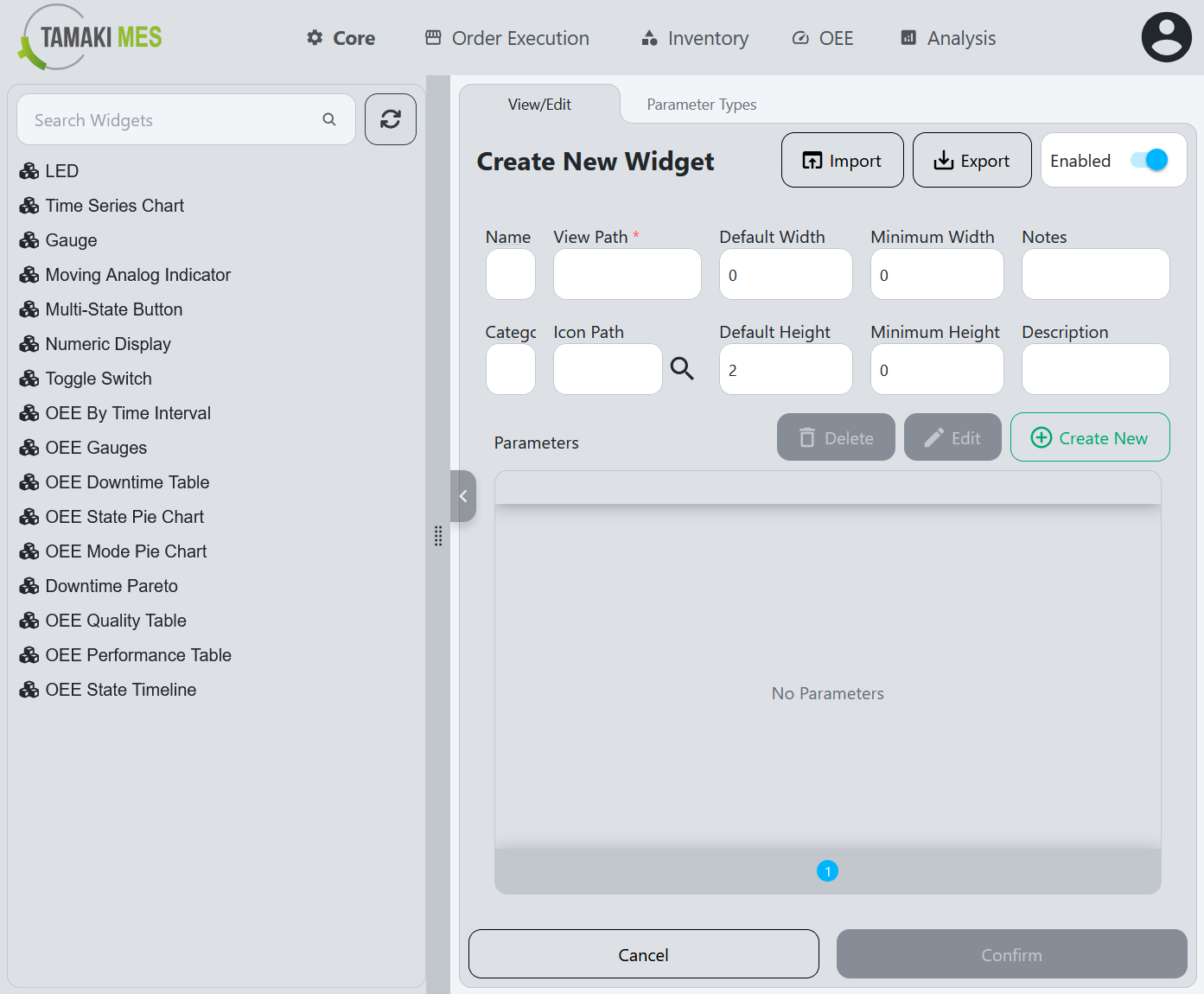Click the refresh widgets icon
Screen dimensions: 1204x994
point(390,119)
